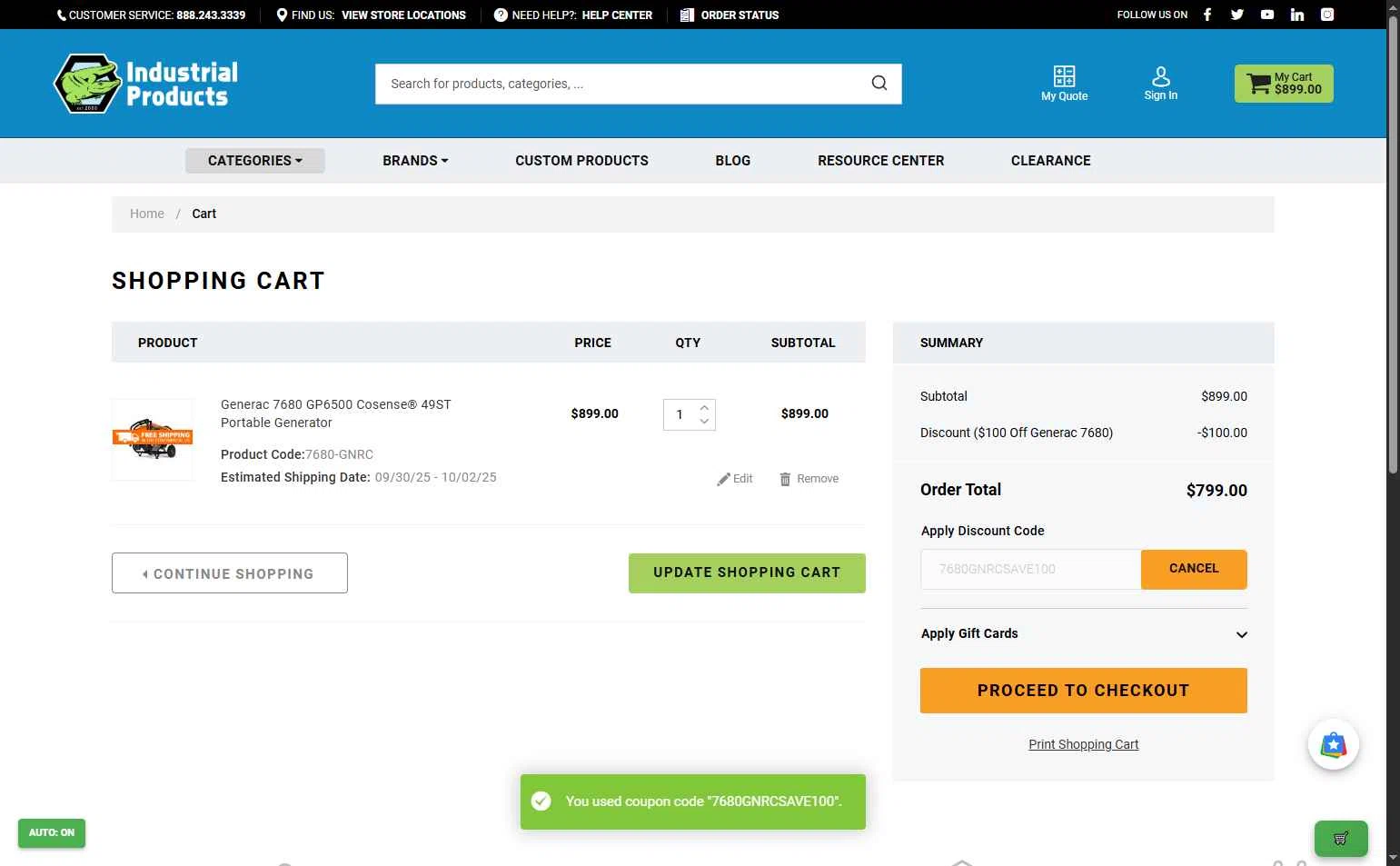Call customer service 888.243.3339
The image size is (1400, 866).
tap(211, 15)
